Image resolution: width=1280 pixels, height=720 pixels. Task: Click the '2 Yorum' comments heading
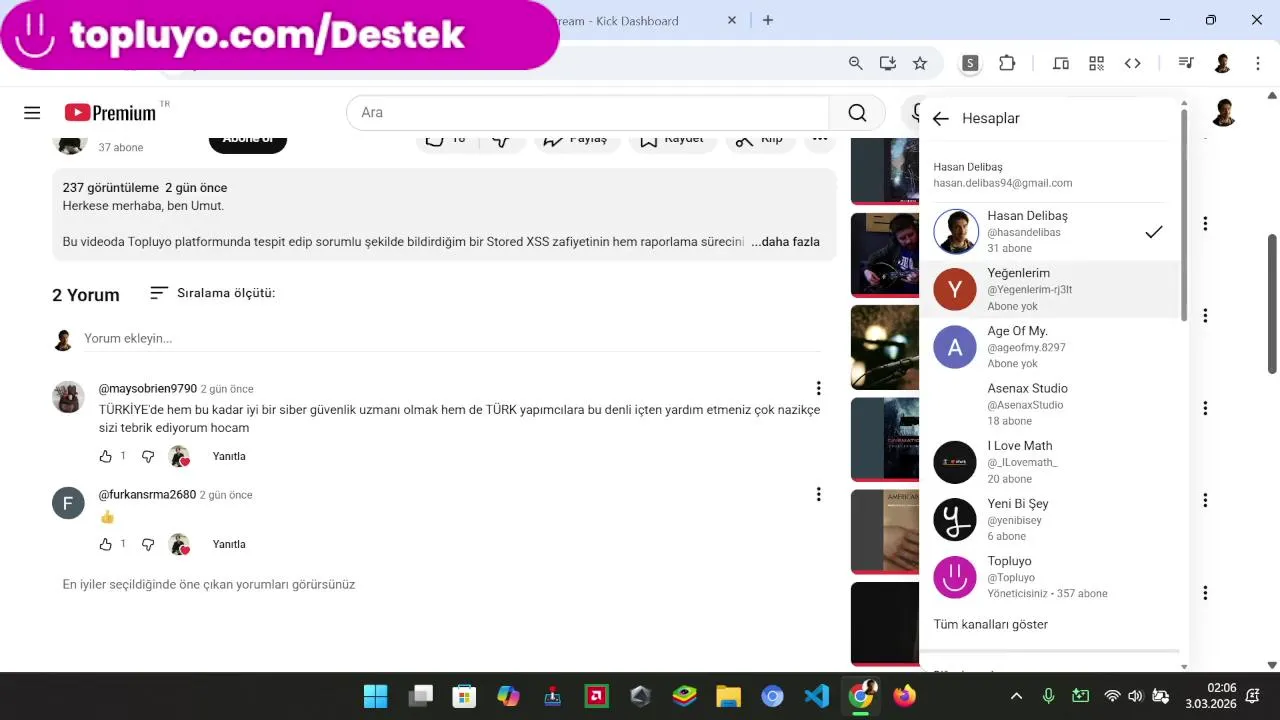(86, 295)
